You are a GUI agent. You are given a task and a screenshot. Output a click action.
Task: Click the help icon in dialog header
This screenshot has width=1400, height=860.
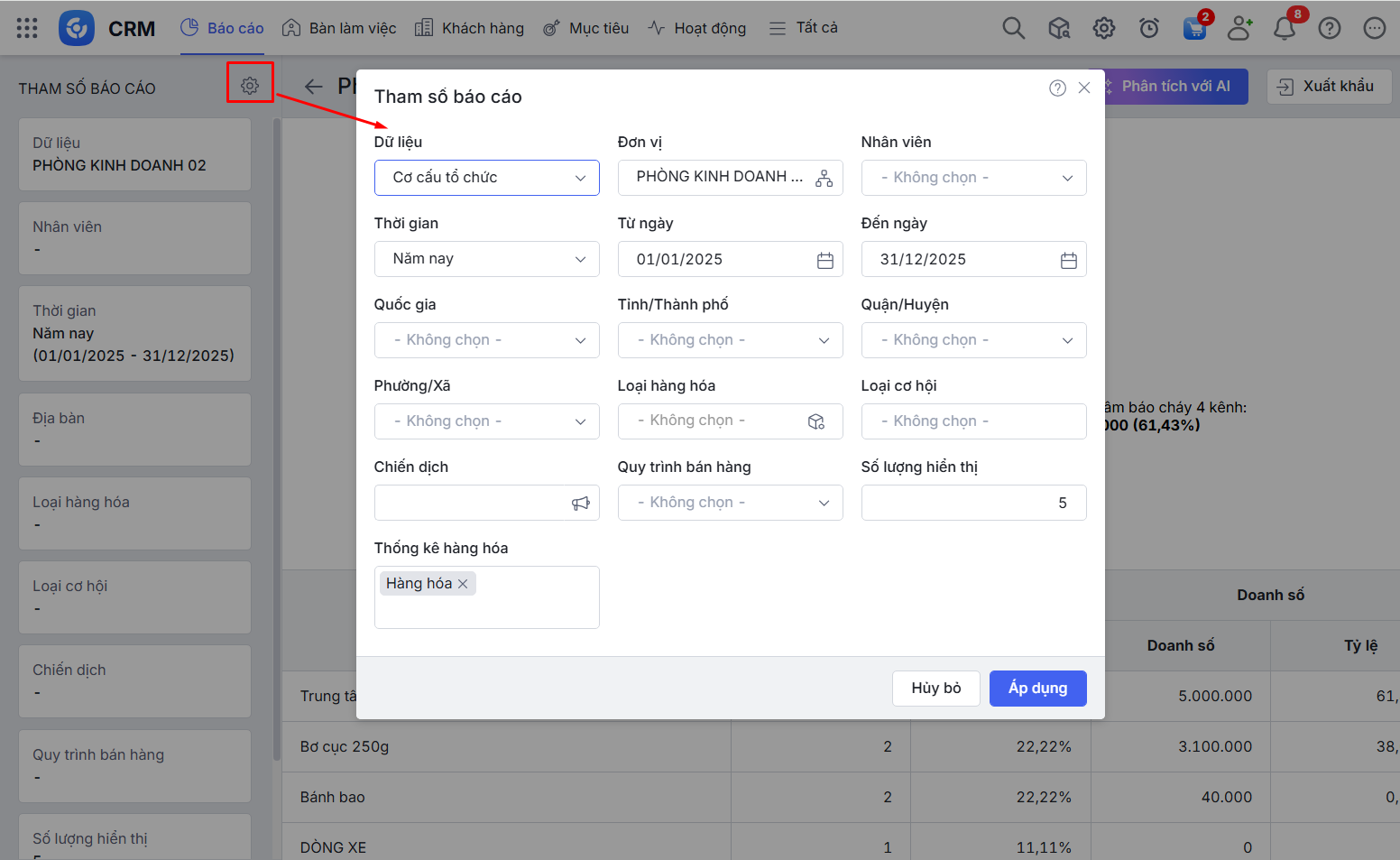pos(1057,88)
